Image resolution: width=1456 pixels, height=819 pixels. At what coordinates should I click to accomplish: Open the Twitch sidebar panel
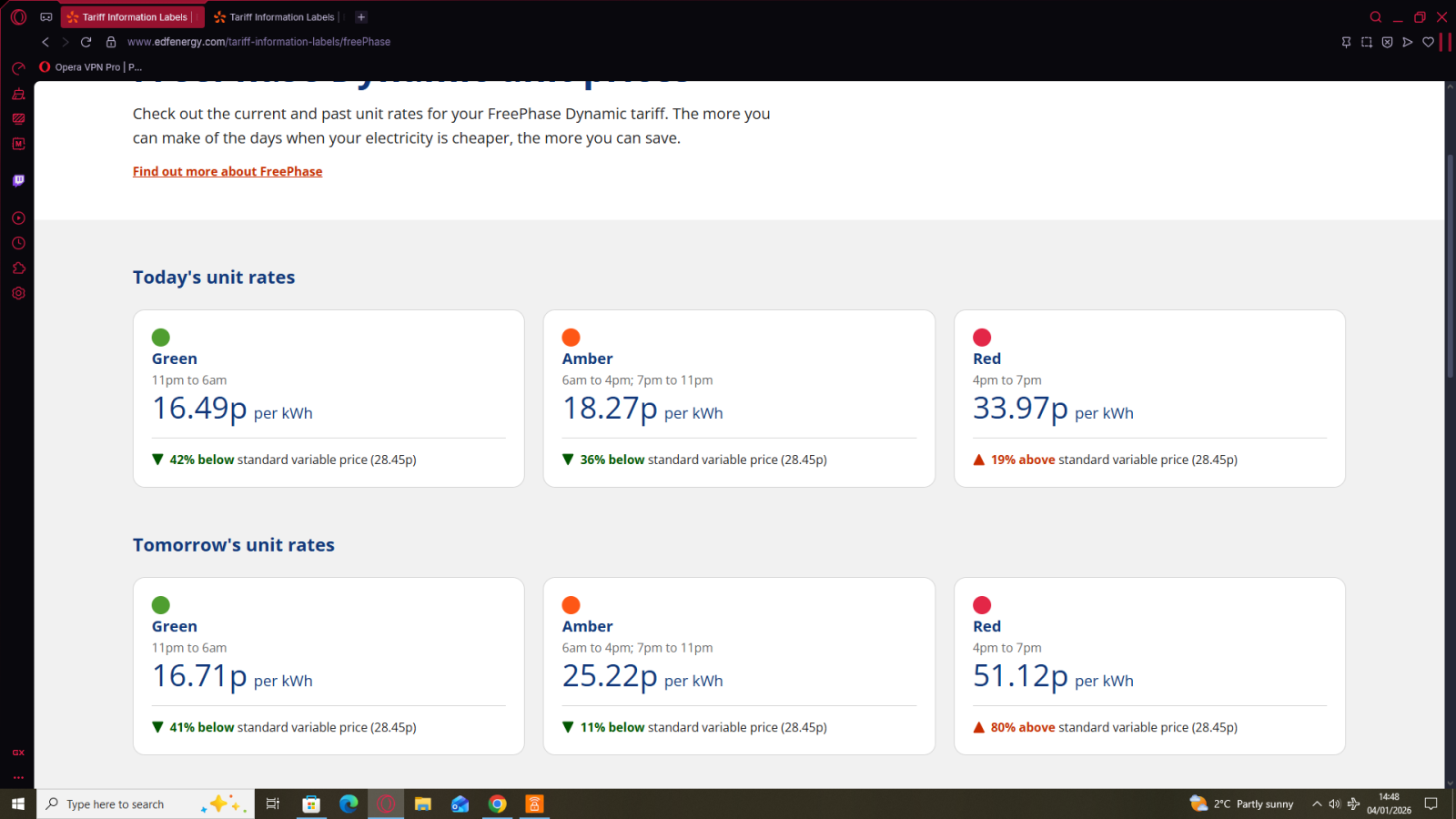(x=18, y=180)
